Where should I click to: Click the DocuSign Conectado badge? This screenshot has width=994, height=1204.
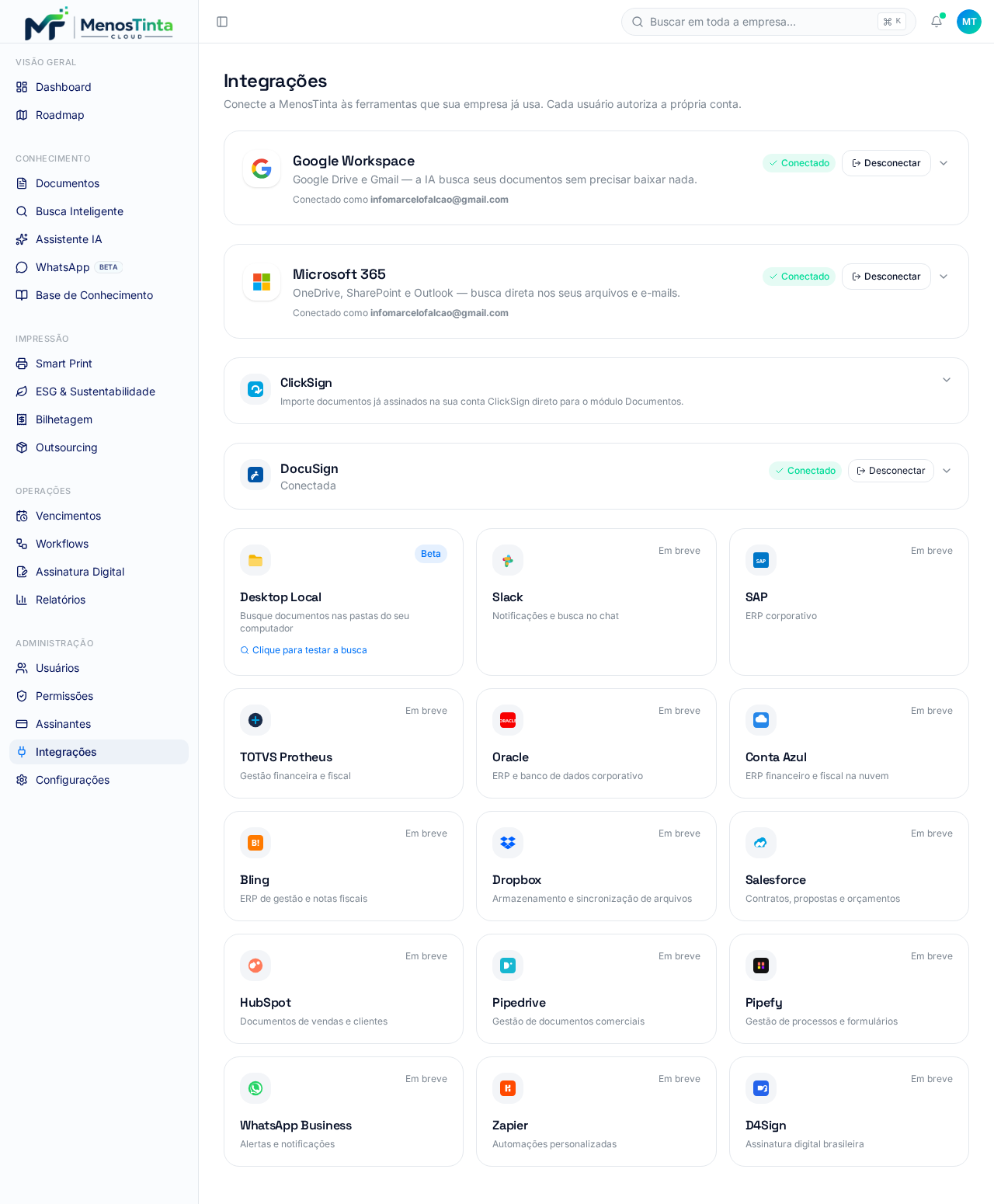click(x=805, y=471)
